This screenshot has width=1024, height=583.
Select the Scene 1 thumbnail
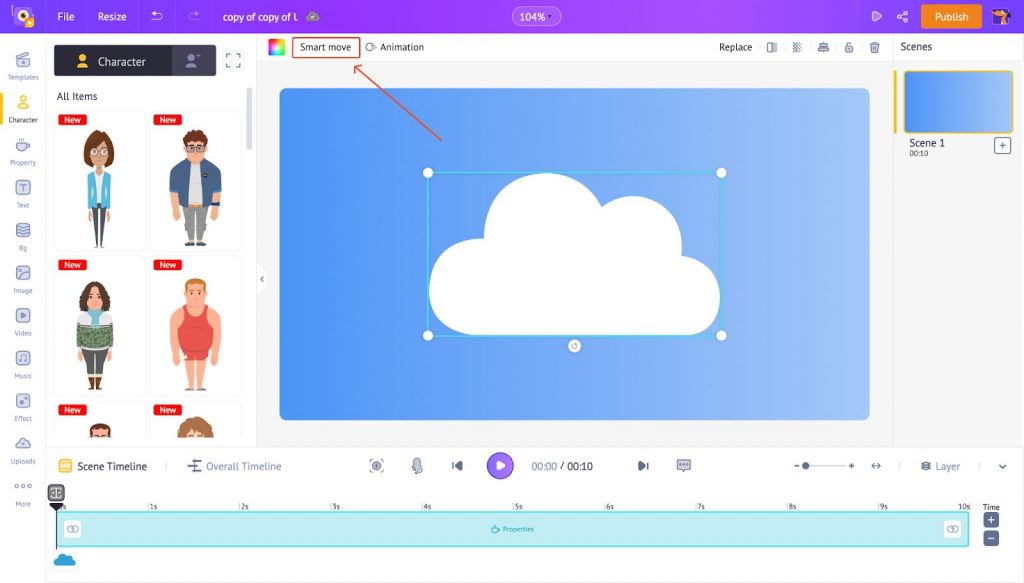pos(958,102)
